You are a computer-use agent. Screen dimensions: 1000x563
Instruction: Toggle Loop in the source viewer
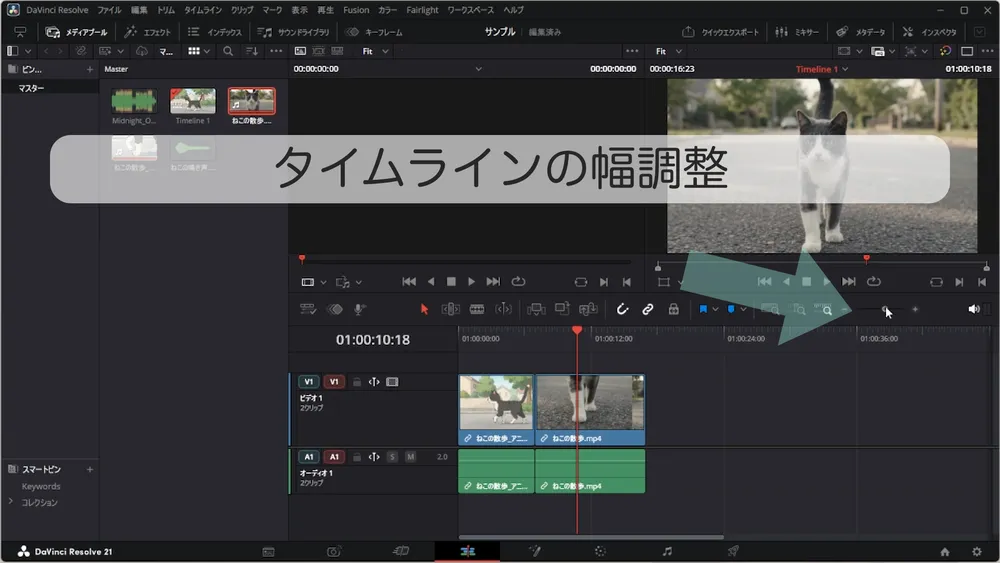[518, 281]
